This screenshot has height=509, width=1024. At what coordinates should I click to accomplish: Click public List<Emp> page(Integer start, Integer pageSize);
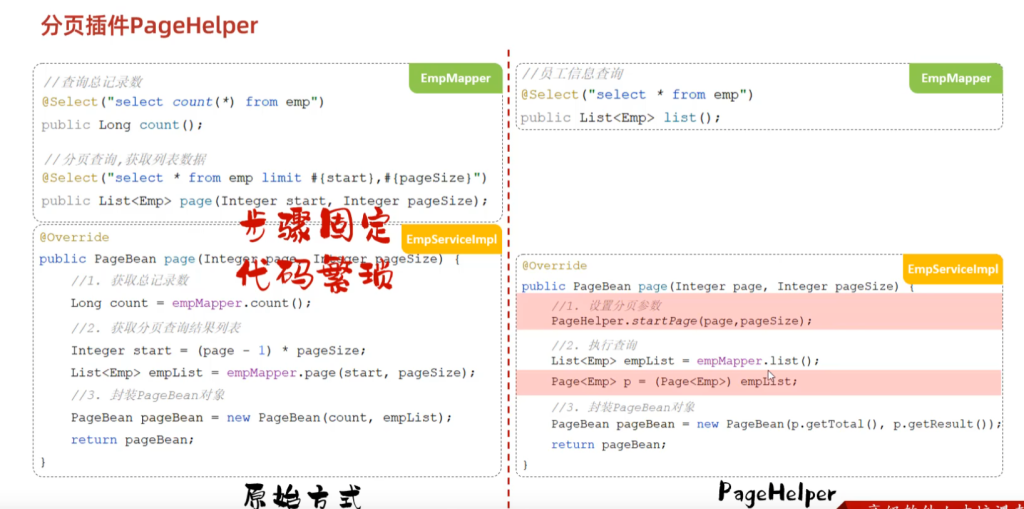click(x=264, y=201)
